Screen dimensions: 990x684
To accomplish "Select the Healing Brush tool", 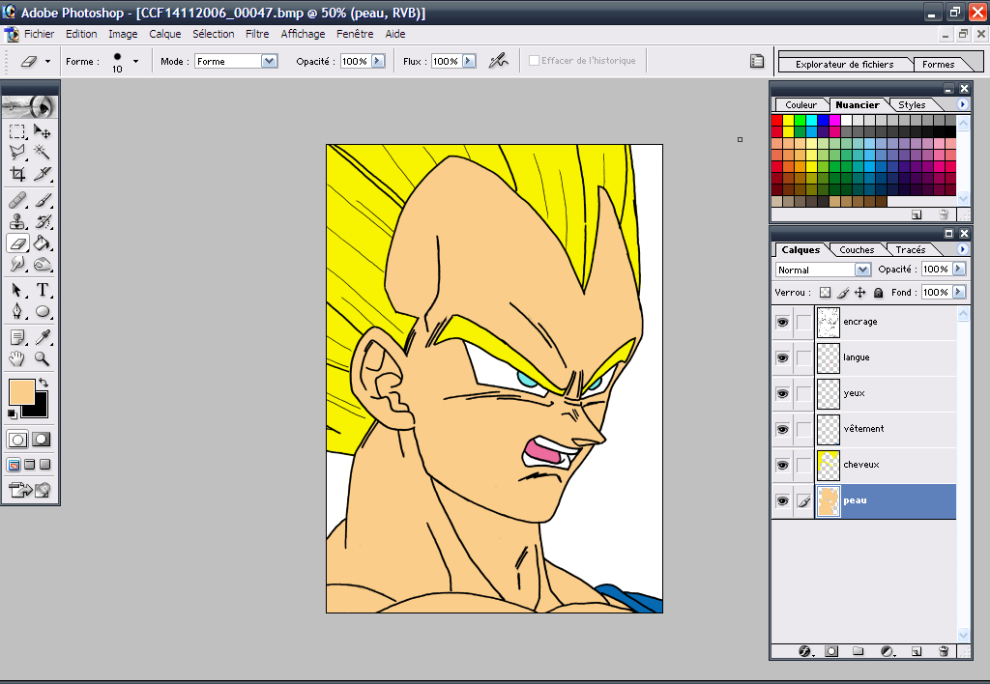I will 17,201.
